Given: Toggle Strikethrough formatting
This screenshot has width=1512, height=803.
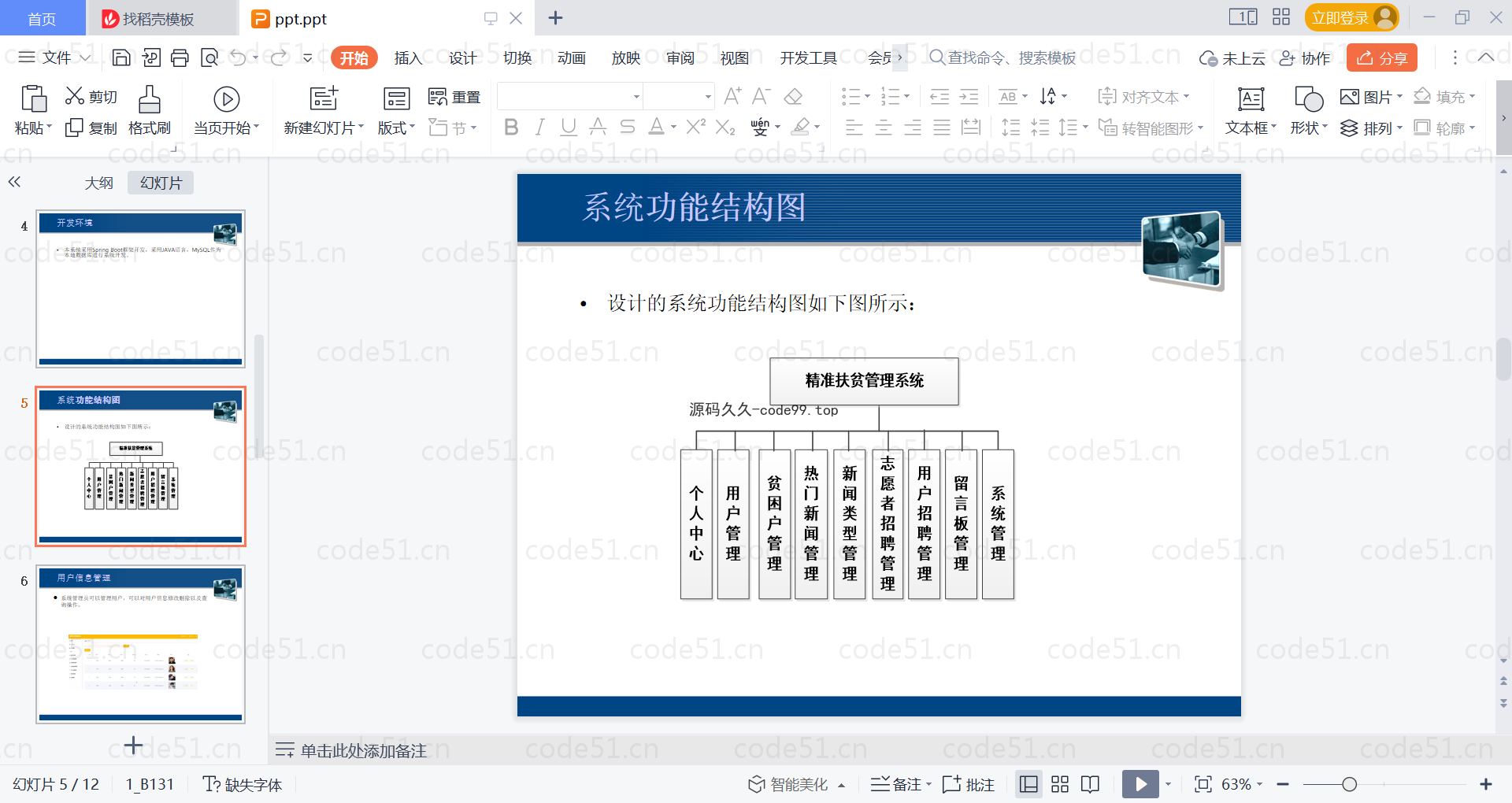Looking at the screenshot, I should pos(627,127).
